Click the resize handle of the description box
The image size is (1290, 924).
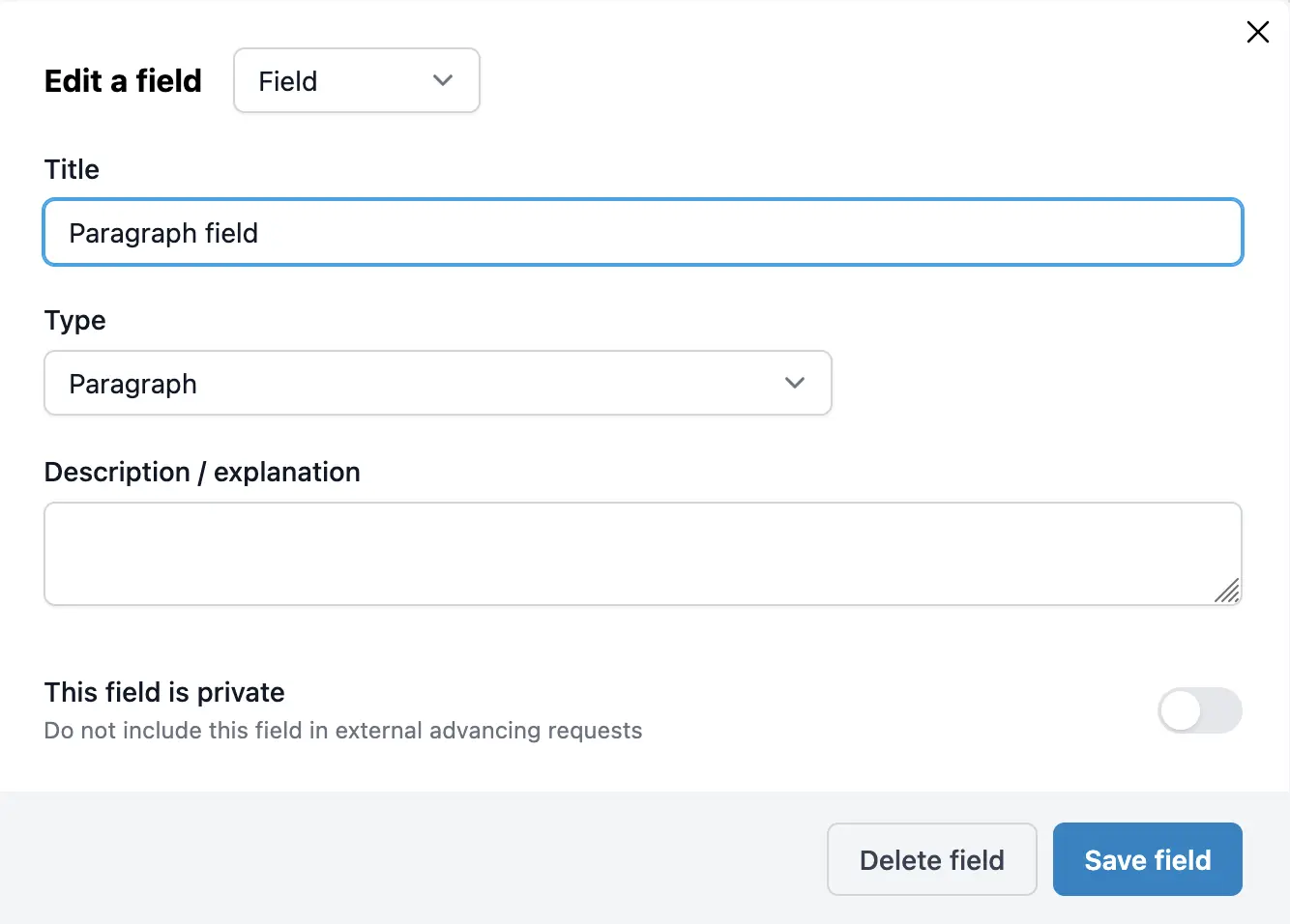pos(1227,591)
